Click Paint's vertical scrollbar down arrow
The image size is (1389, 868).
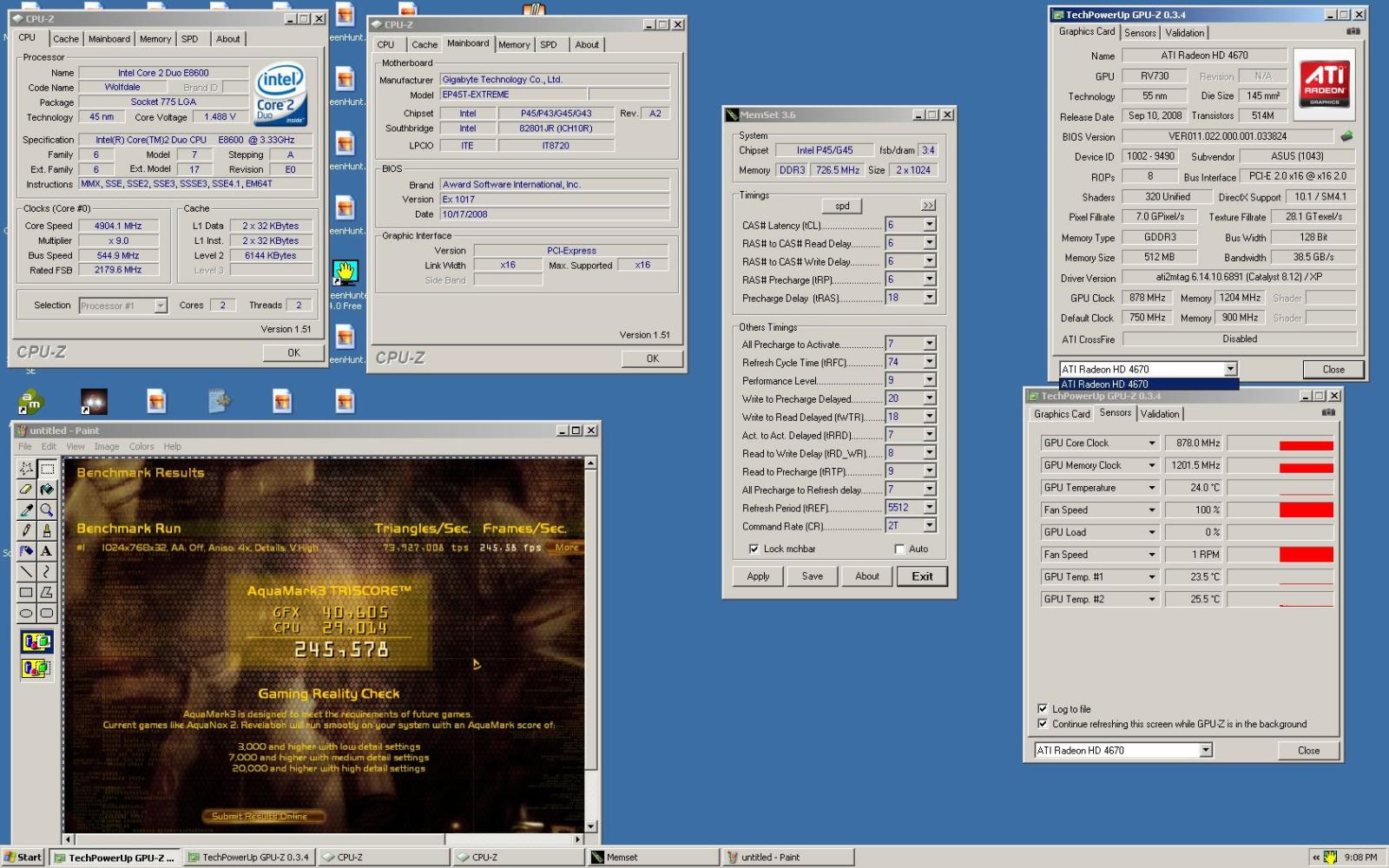tap(591, 826)
